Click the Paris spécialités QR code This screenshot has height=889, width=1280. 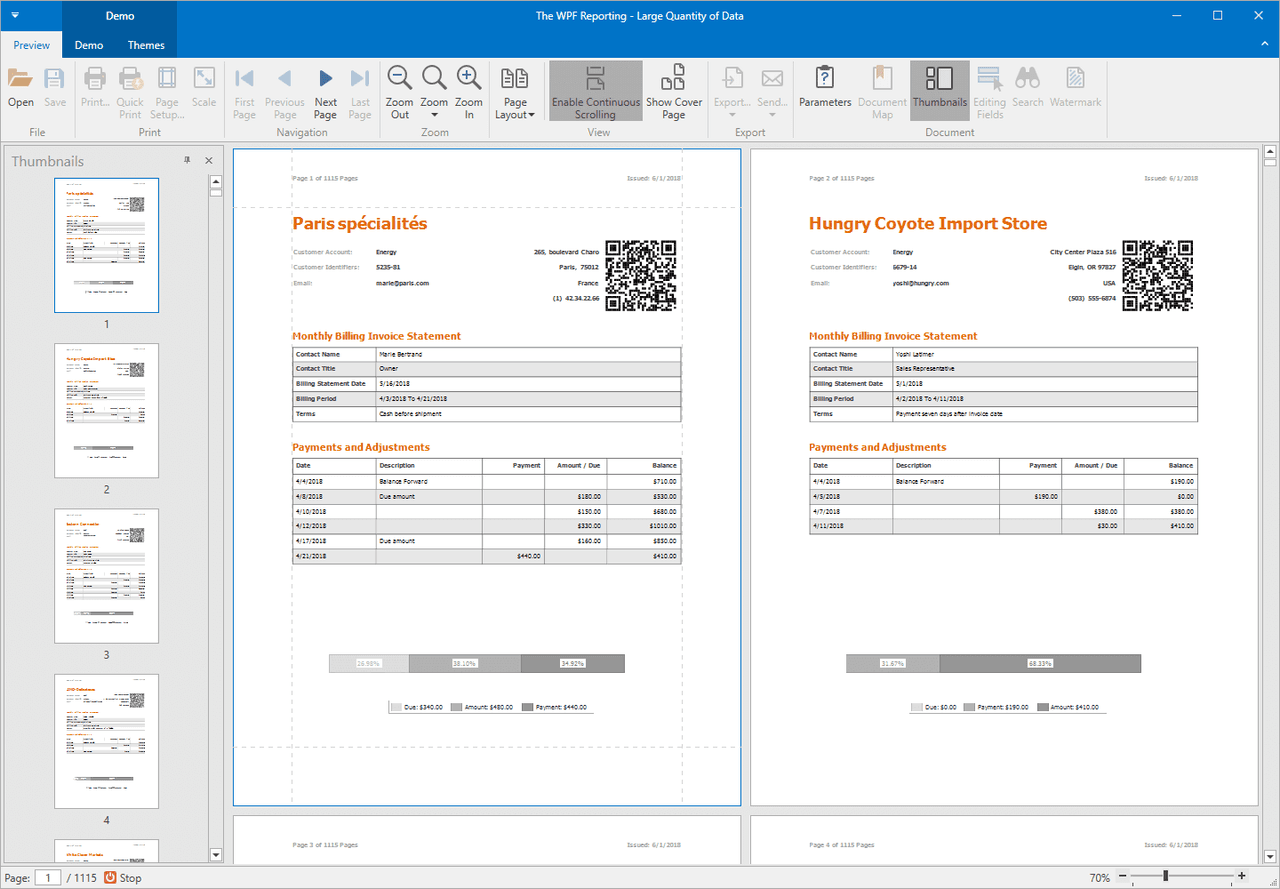642,276
